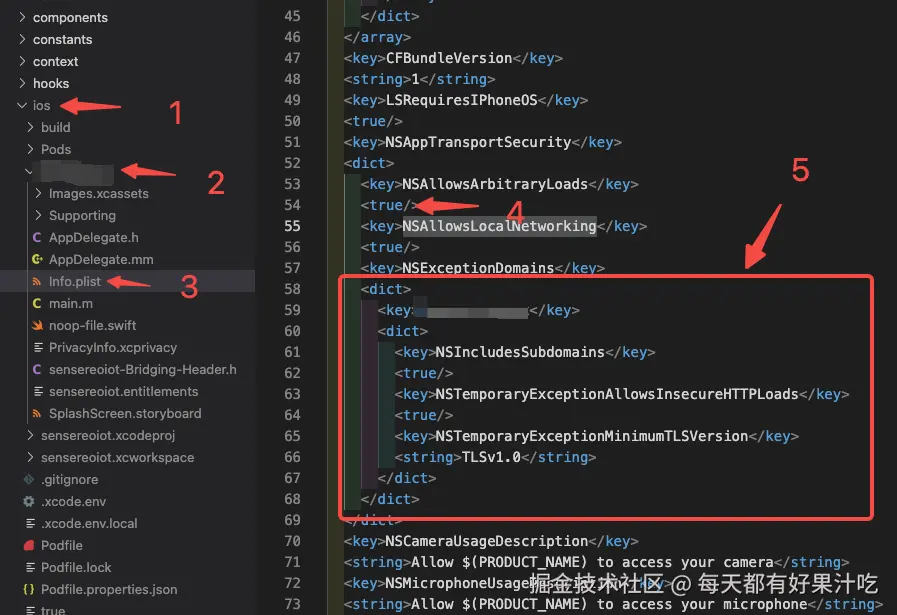The image size is (897, 615).
Task: Click the JSON braces icon beside Podfile.properties.json
Action: point(29,589)
